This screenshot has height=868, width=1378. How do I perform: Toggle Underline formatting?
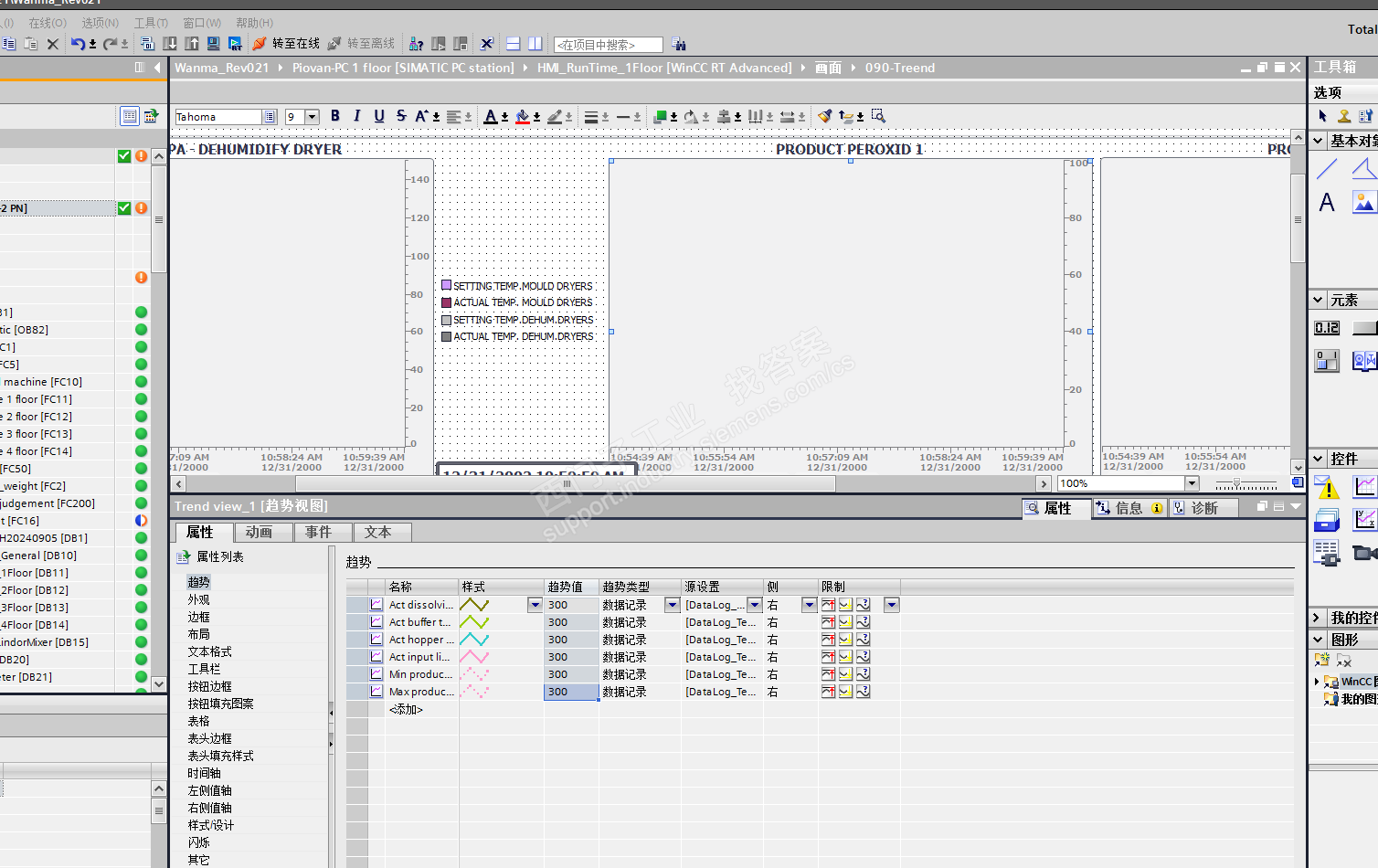(379, 116)
